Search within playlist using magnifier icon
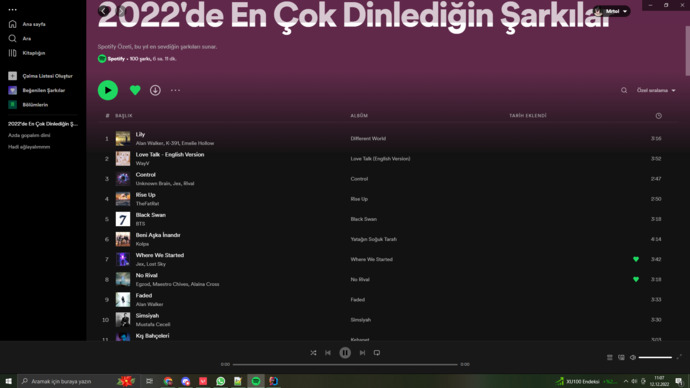The image size is (690, 388). coord(624,90)
